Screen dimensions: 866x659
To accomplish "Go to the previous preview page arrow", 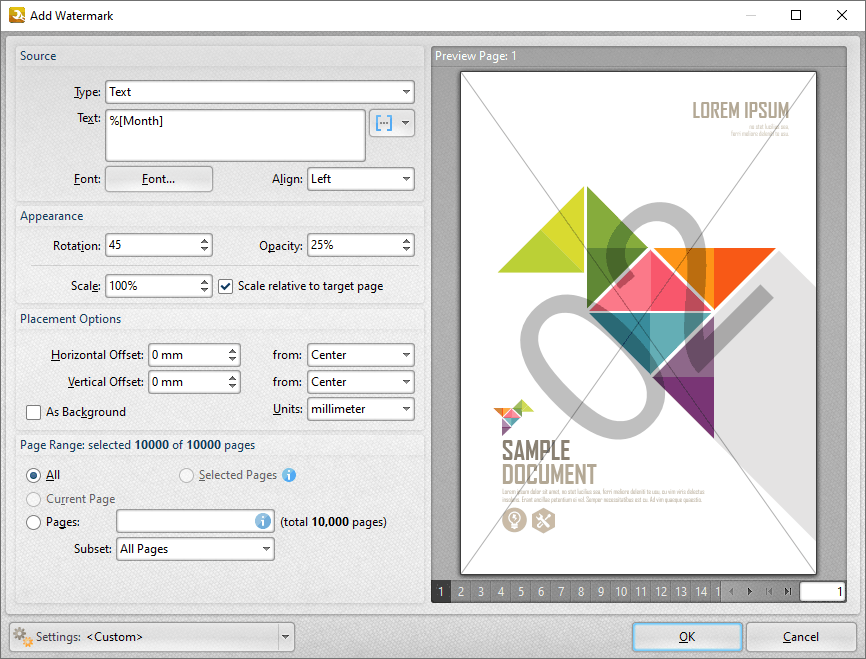I will pyautogui.click(x=732, y=591).
